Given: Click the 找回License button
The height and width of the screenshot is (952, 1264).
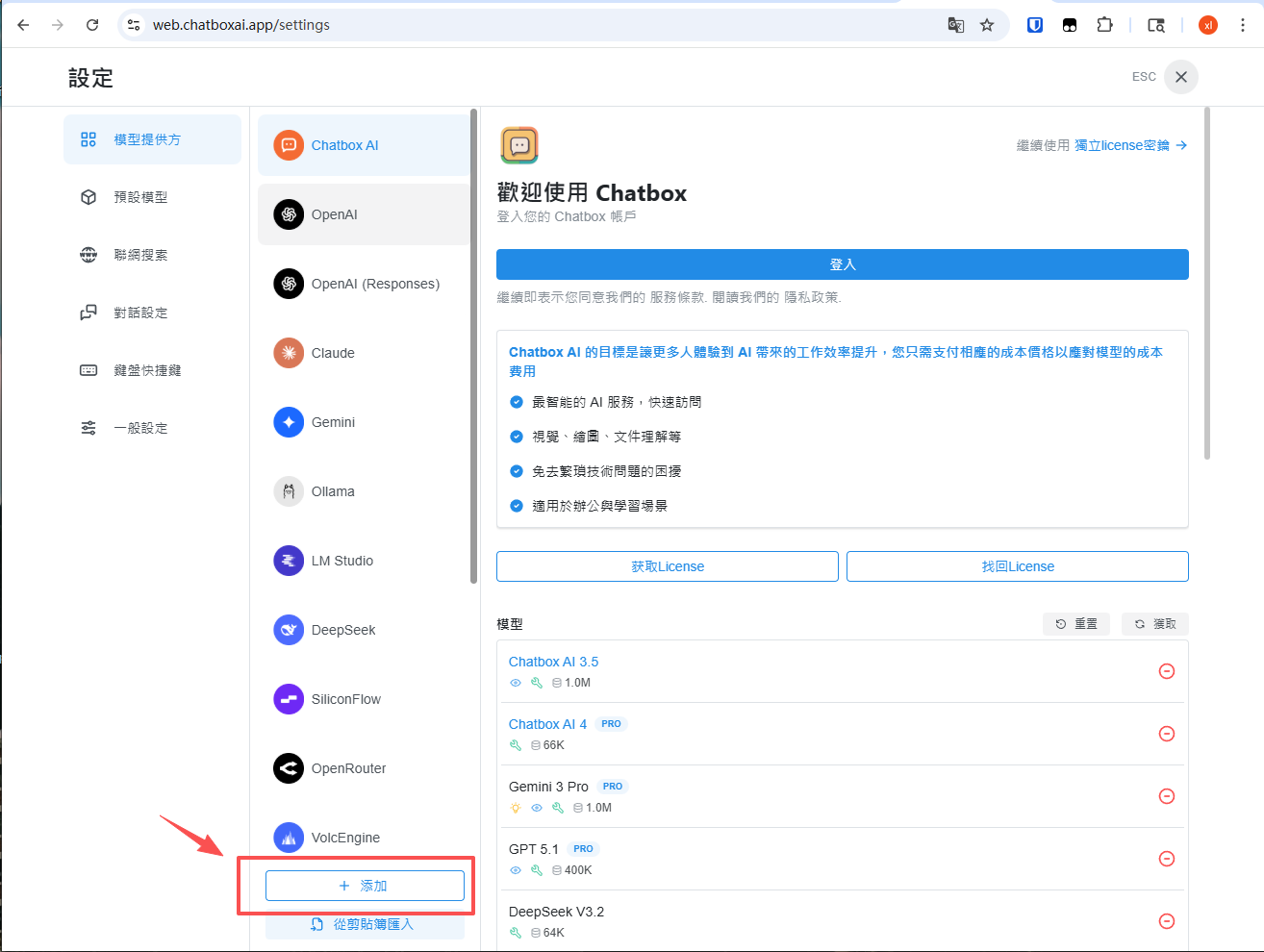Looking at the screenshot, I should (x=1018, y=566).
